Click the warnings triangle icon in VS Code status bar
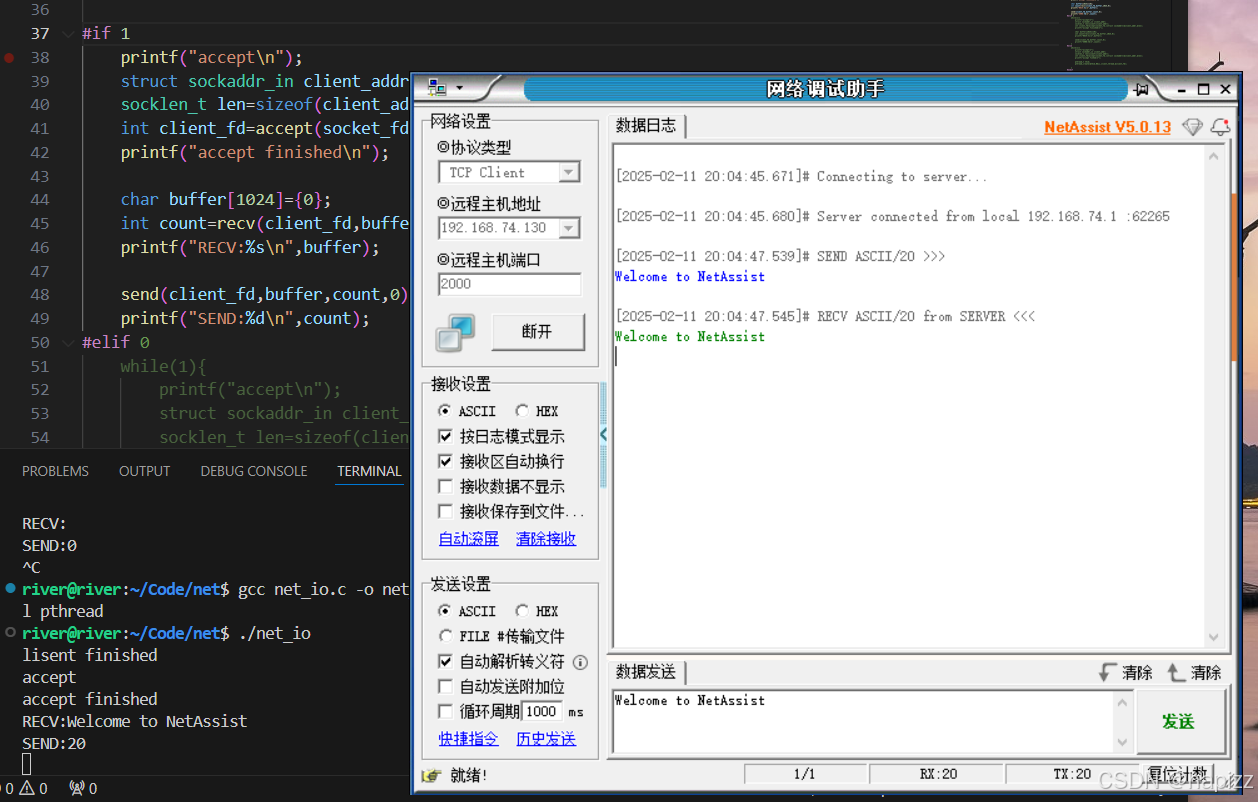 (27, 788)
